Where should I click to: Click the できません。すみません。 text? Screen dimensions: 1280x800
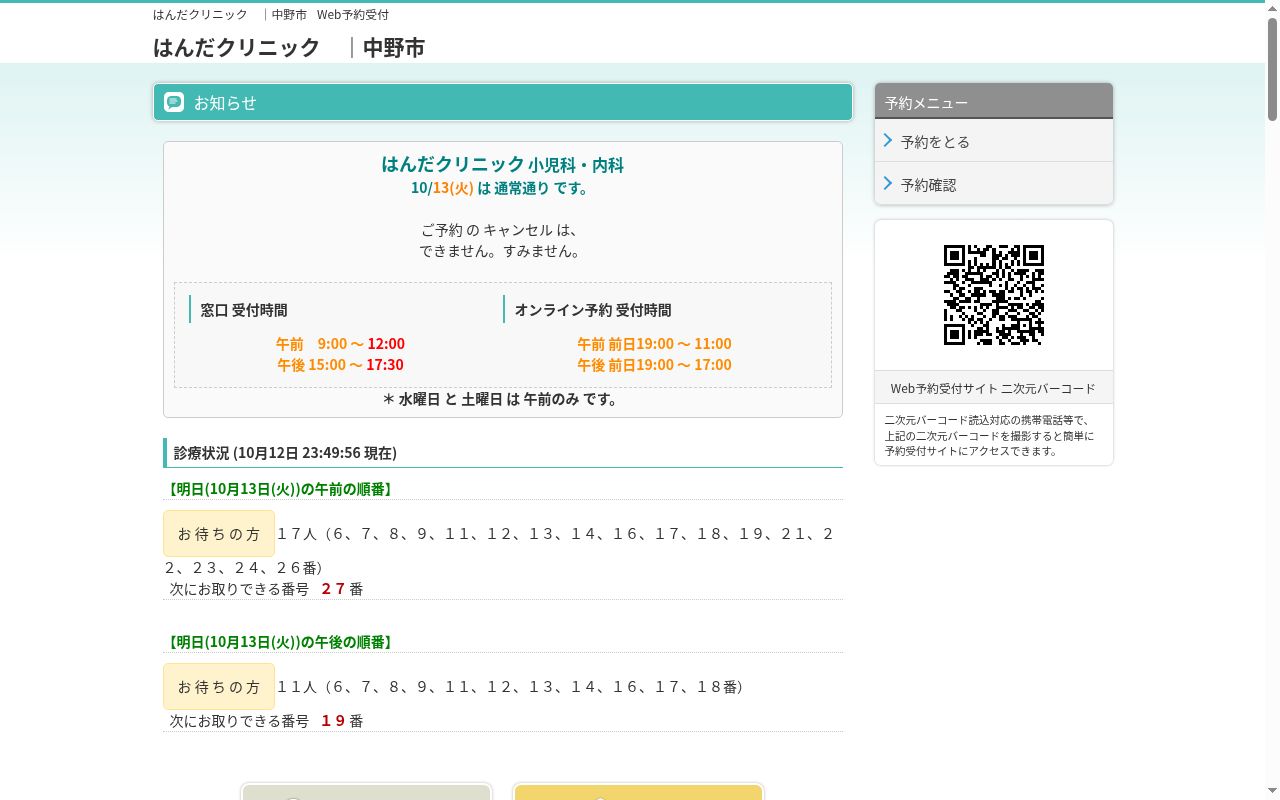coord(500,251)
